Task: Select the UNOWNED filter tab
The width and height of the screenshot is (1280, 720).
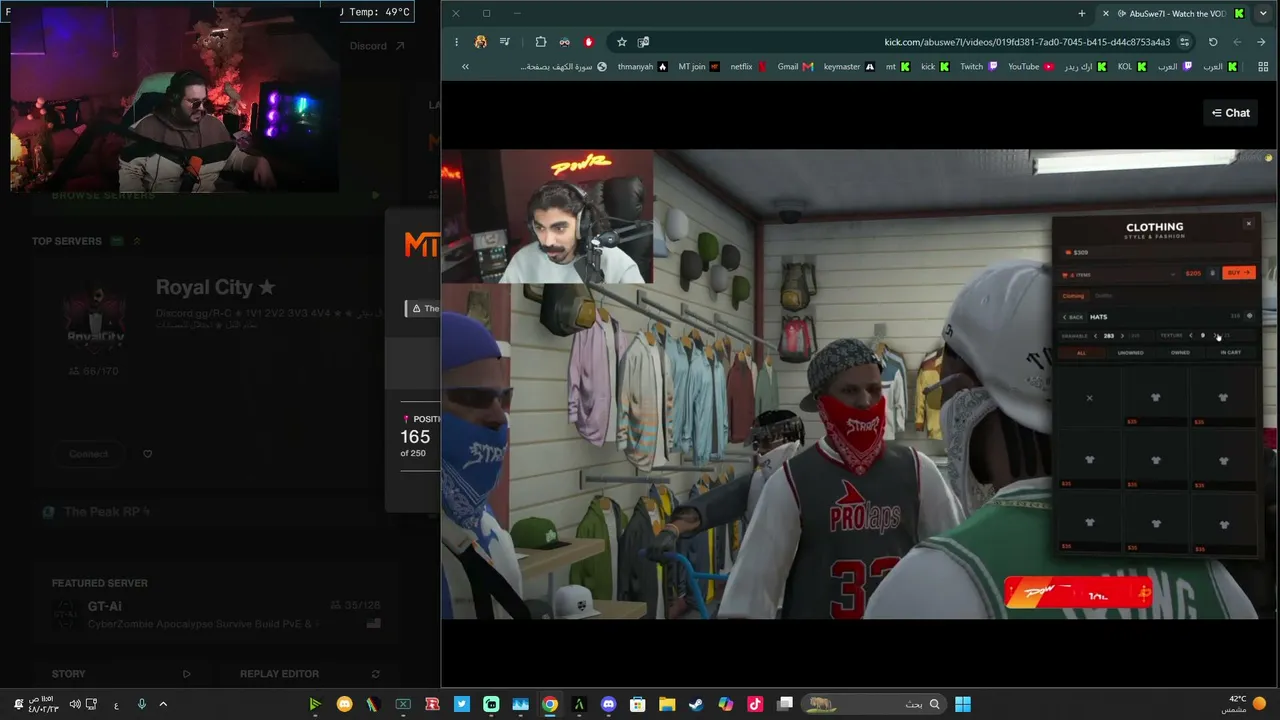Action: click(1130, 353)
